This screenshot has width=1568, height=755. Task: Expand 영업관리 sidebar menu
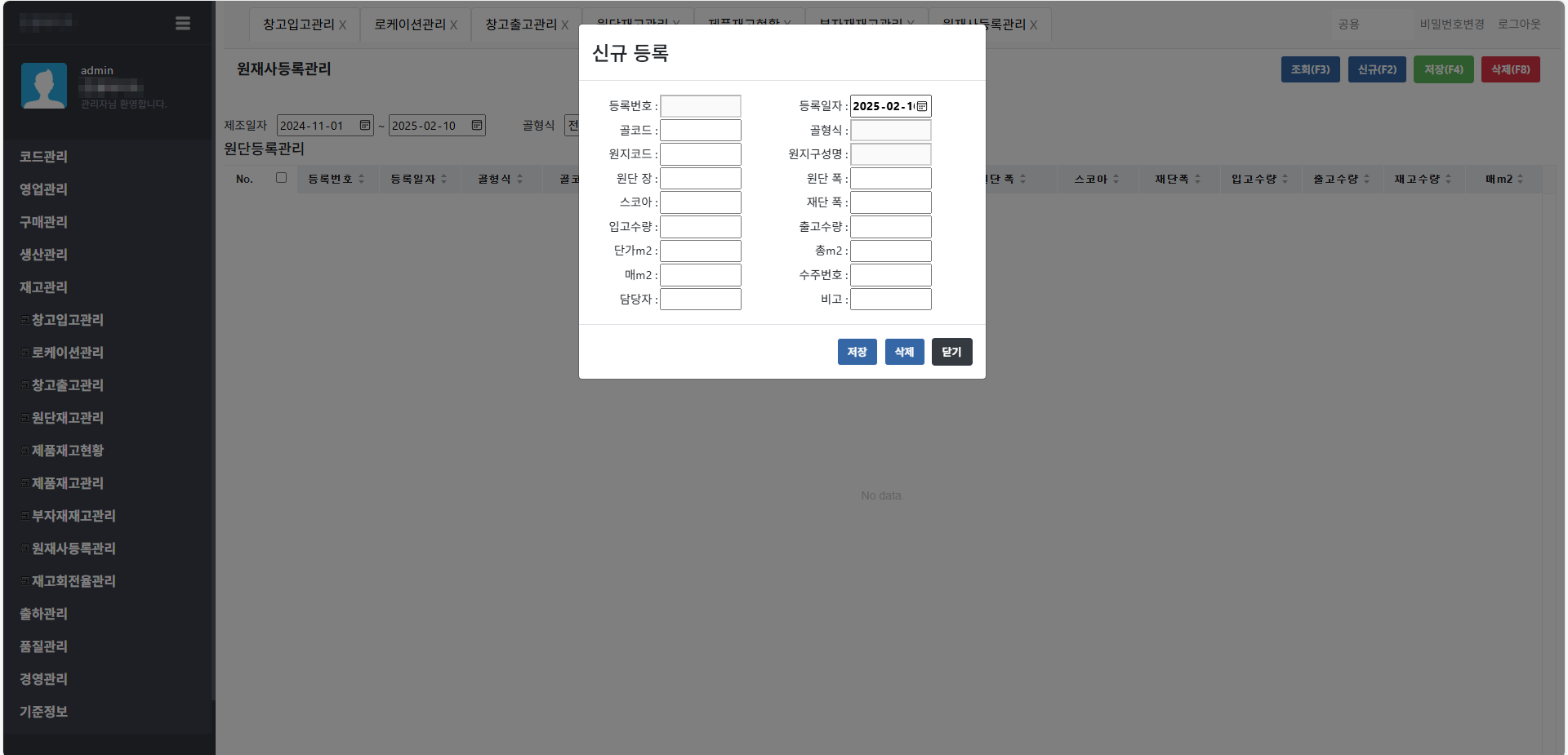tap(44, 189)
